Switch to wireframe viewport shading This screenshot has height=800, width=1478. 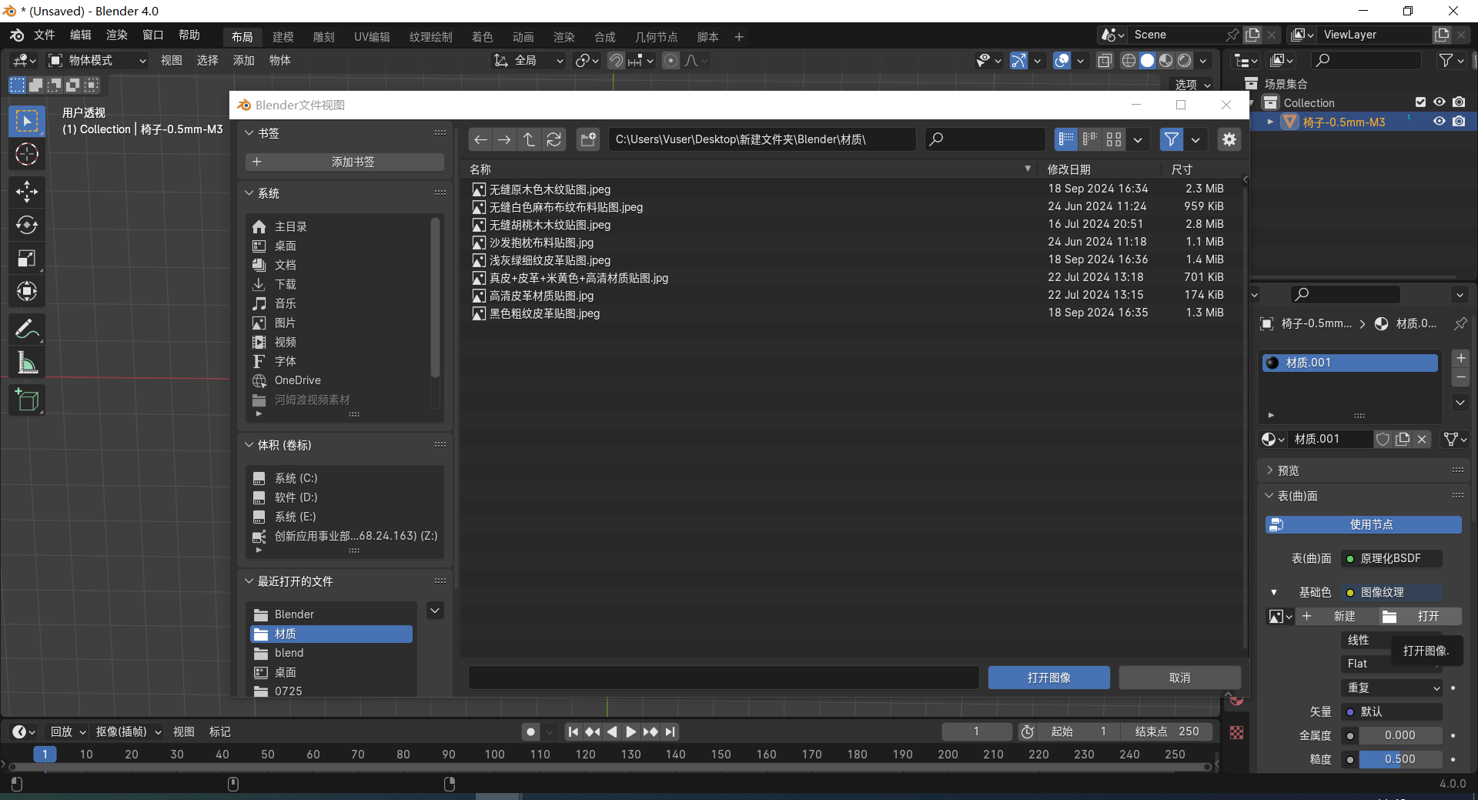pyautogui.click(x=1128, y=61)
